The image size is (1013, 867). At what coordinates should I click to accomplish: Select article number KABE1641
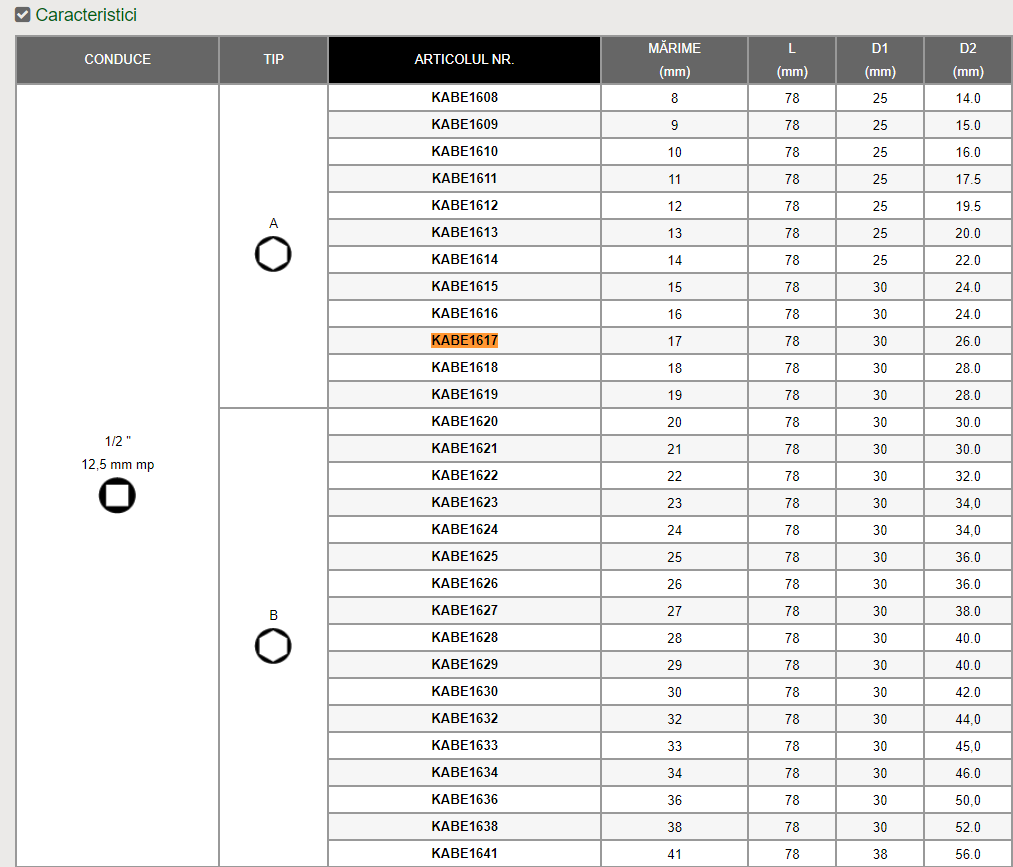(464, 854)
